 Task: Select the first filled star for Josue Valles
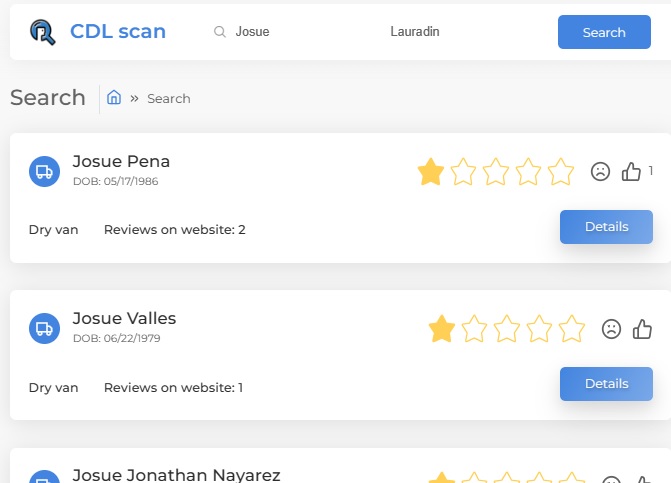(442, 329)
